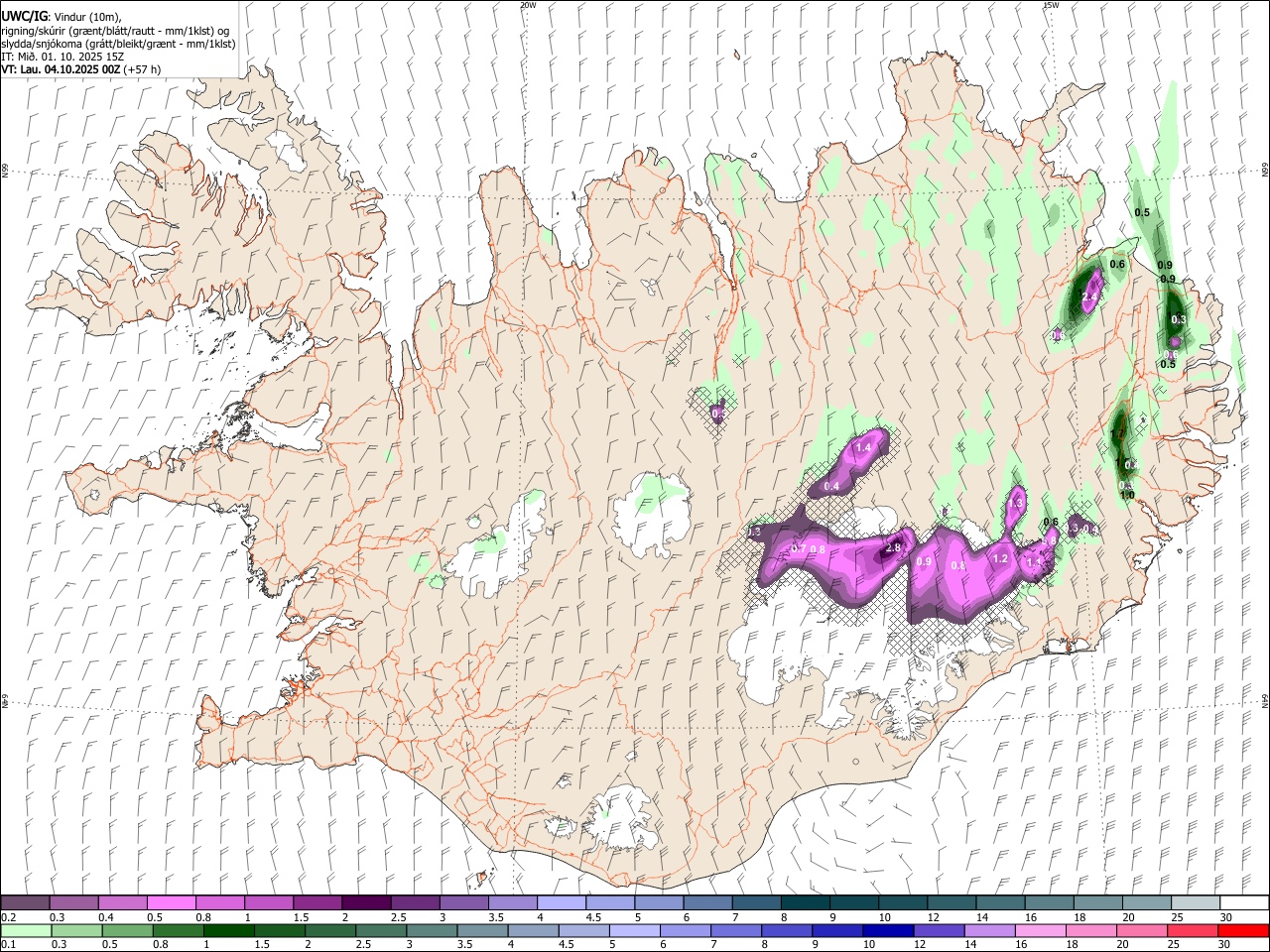Viewport: 1270px width, 952px height.
Task: Pick the darkest purple 2–2.5 snow scale swatch
Action: point(366,902)
